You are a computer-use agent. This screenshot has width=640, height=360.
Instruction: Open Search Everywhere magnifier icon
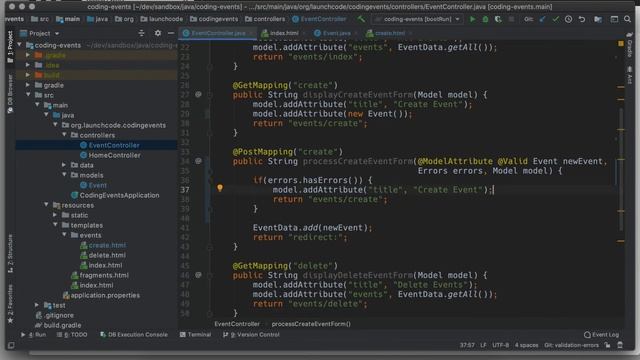tap(627, 19)
